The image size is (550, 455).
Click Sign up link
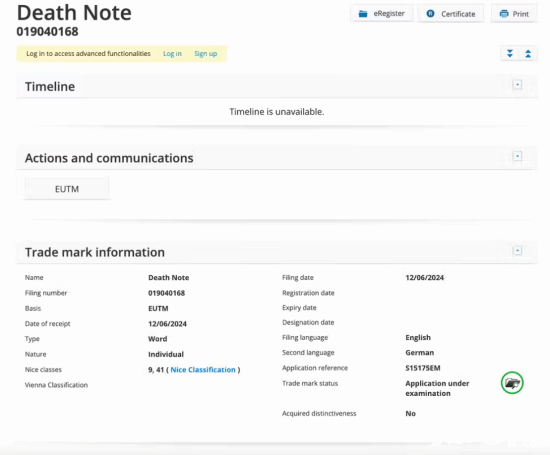point(206,54)
